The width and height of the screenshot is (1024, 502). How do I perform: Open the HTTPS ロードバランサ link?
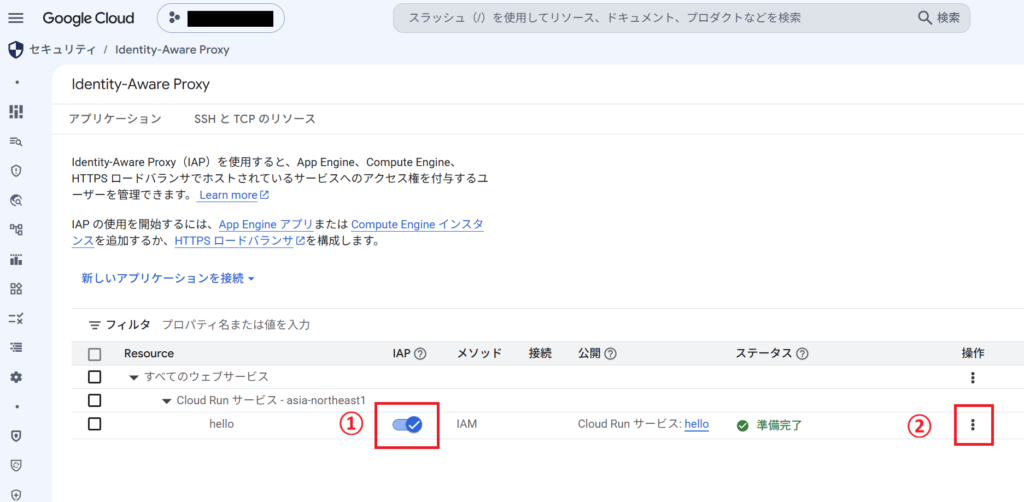pos(234,241)
